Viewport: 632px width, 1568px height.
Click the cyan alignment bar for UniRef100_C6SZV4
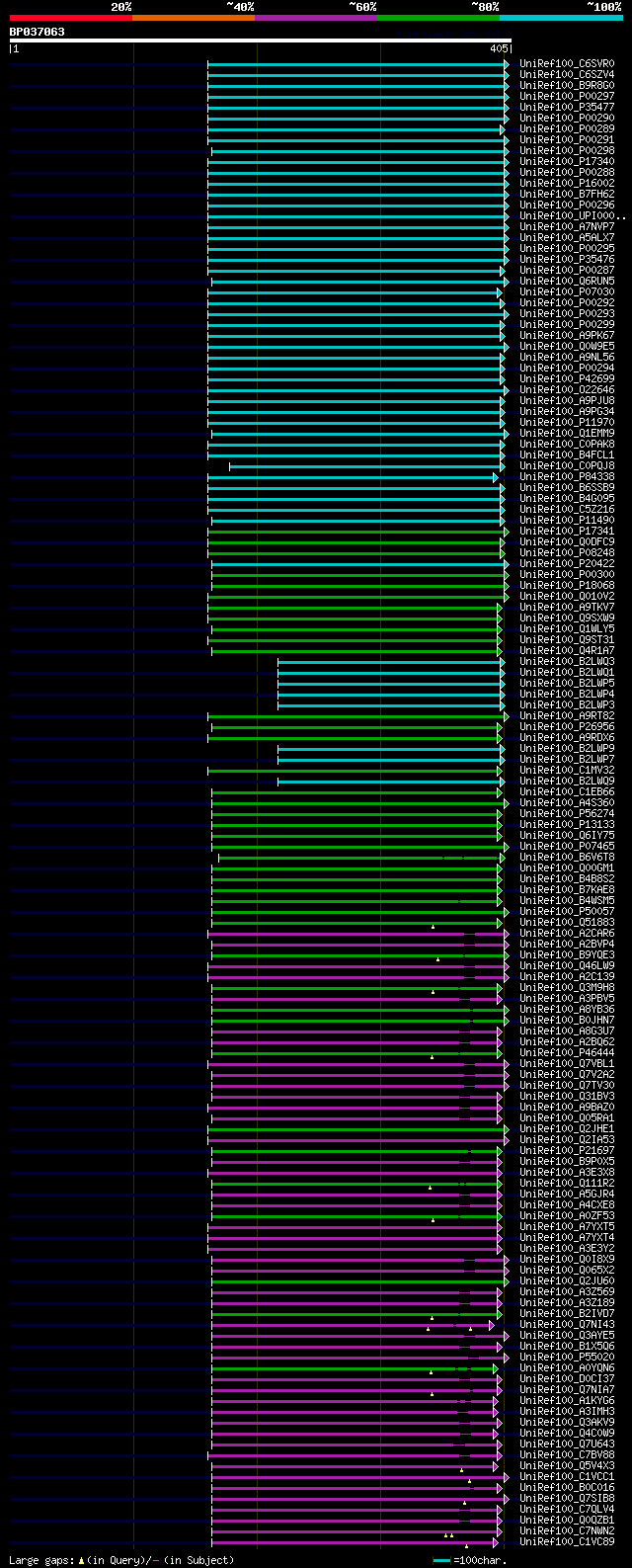pyautogui.click(x=357, y=74)
